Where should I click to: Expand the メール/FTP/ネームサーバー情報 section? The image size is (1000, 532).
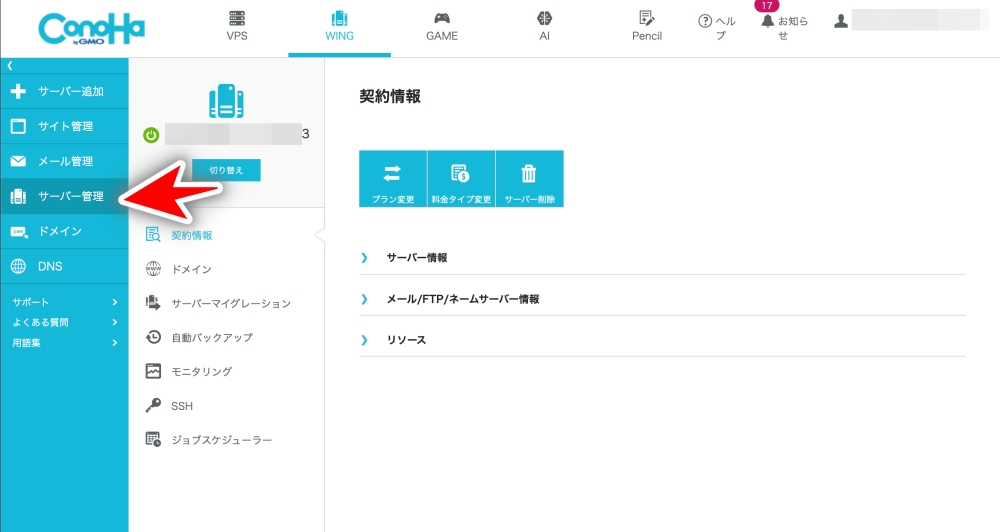tap(463, 299)
